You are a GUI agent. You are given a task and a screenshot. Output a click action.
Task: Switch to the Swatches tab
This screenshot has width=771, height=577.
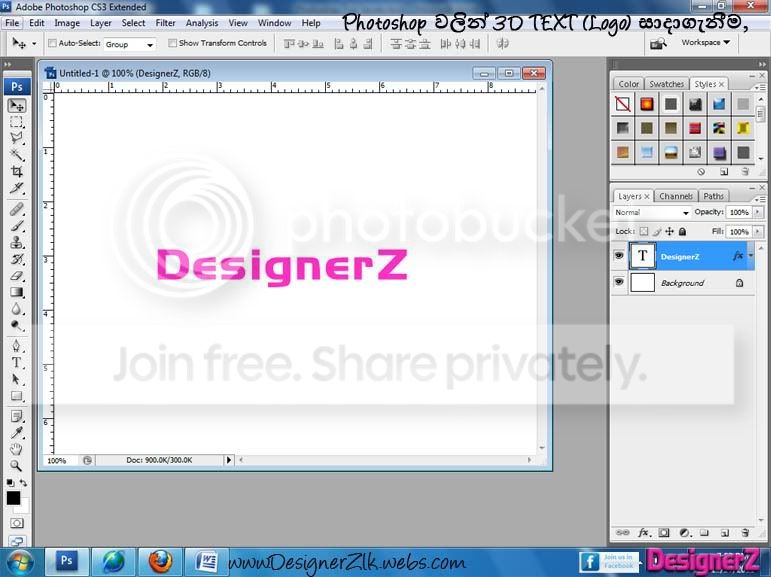[666, 84]
